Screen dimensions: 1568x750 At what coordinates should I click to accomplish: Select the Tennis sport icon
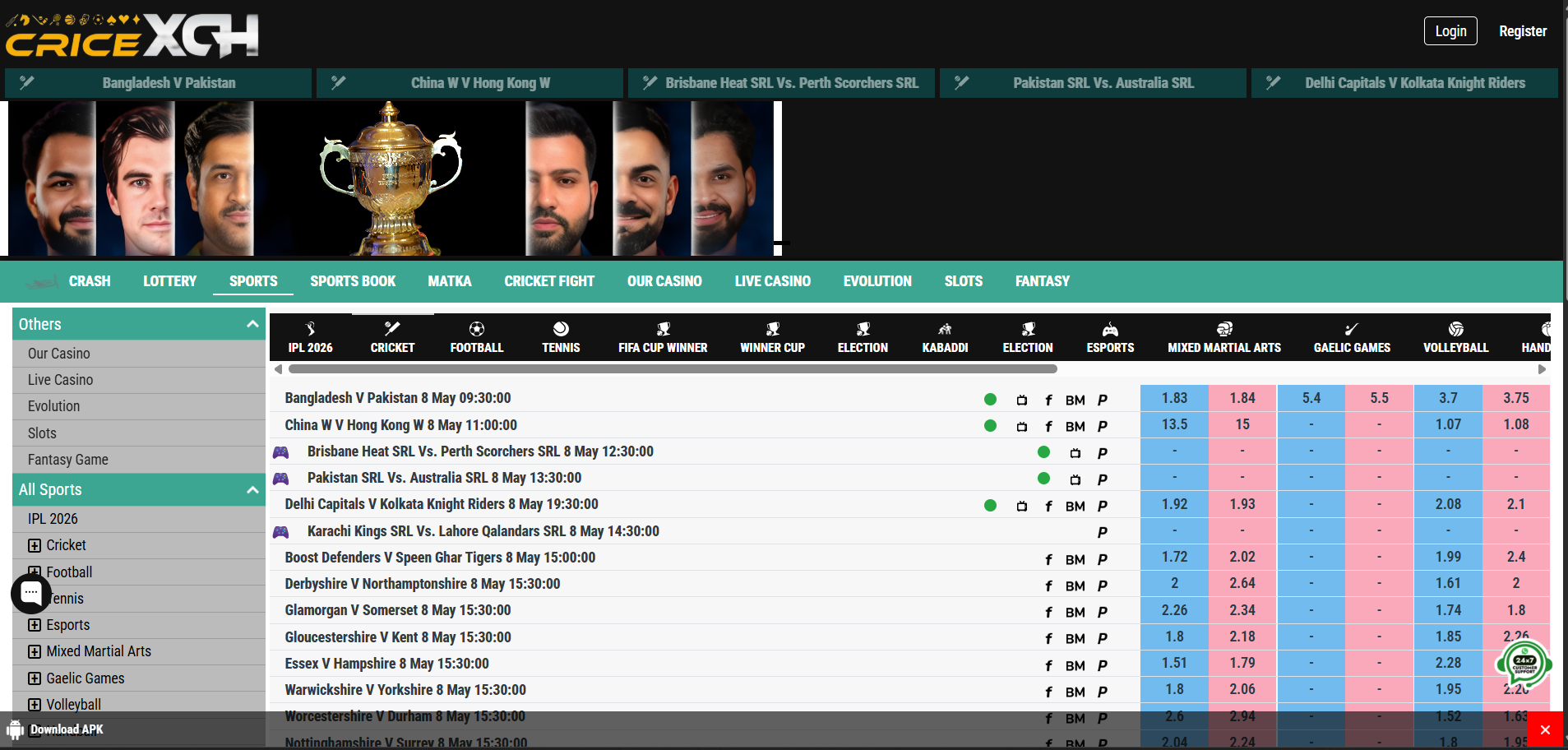click(x=561, y=329)
